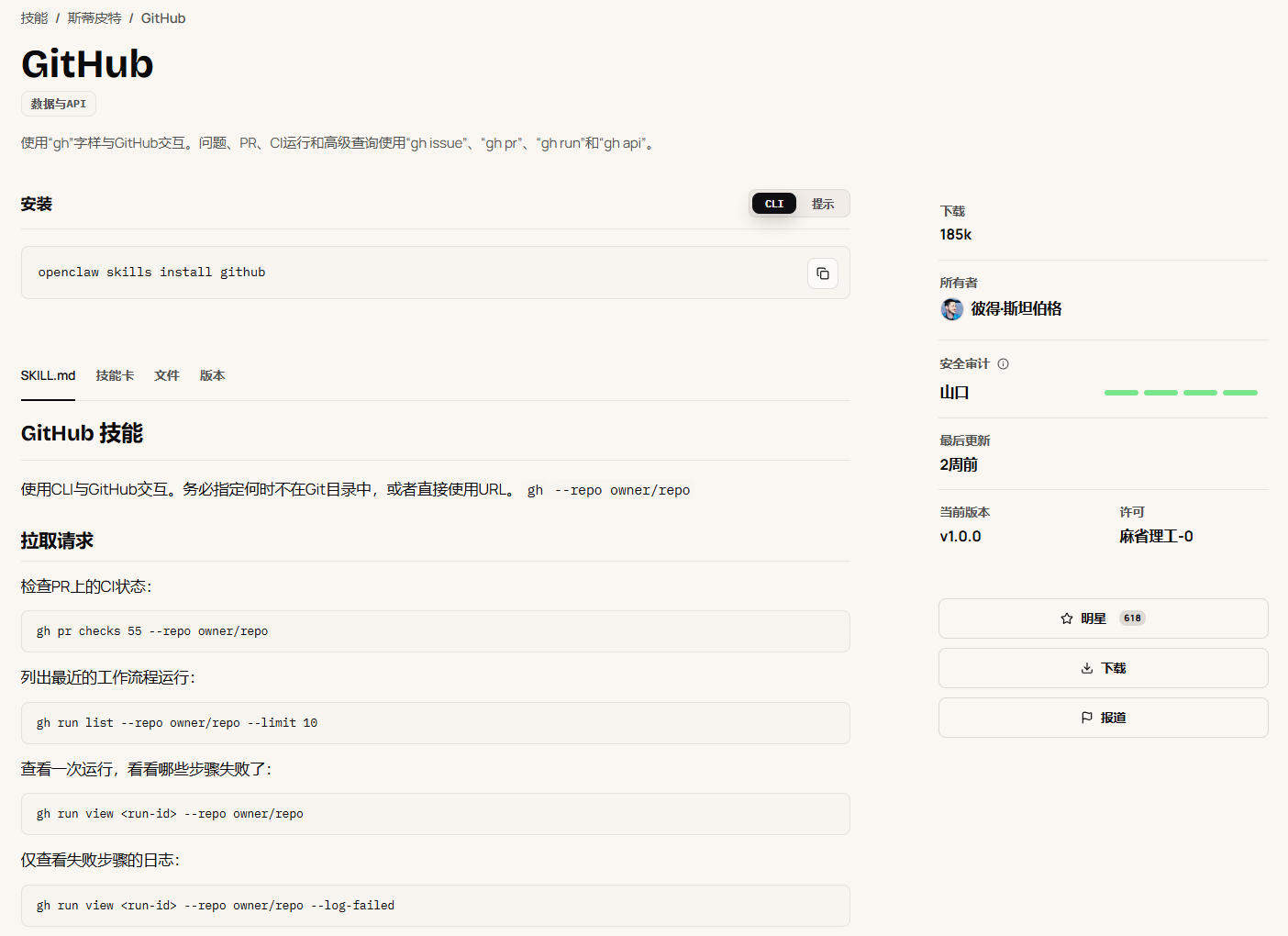Click the openclaw skills install github command
This screenshot has height=936, width=1288.
click(151, 273)
